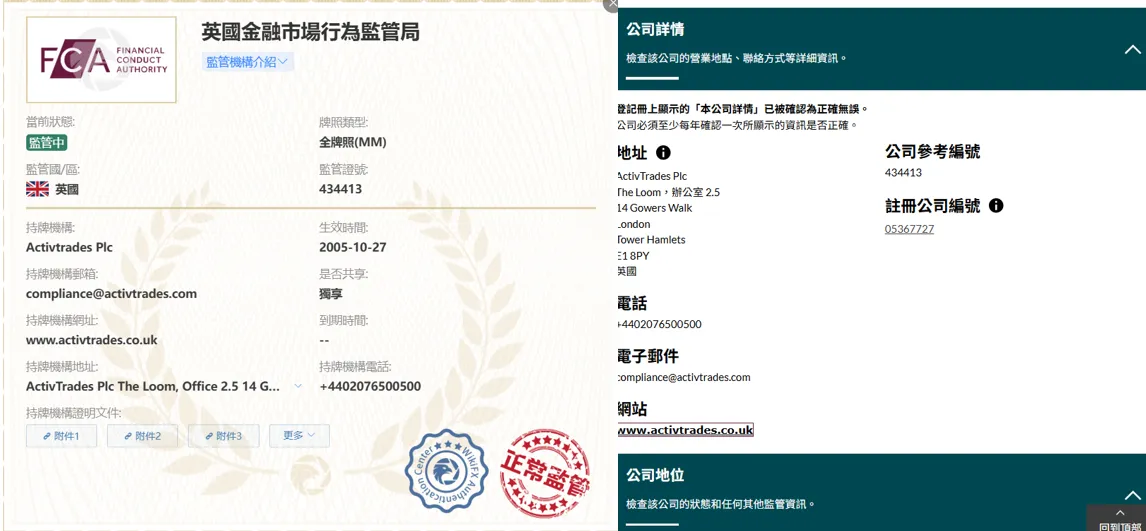Expand the 更多 attachments dropdown
Viewport: 1146px width, 531px height.
pyautogui.click(x=299, y=436)
